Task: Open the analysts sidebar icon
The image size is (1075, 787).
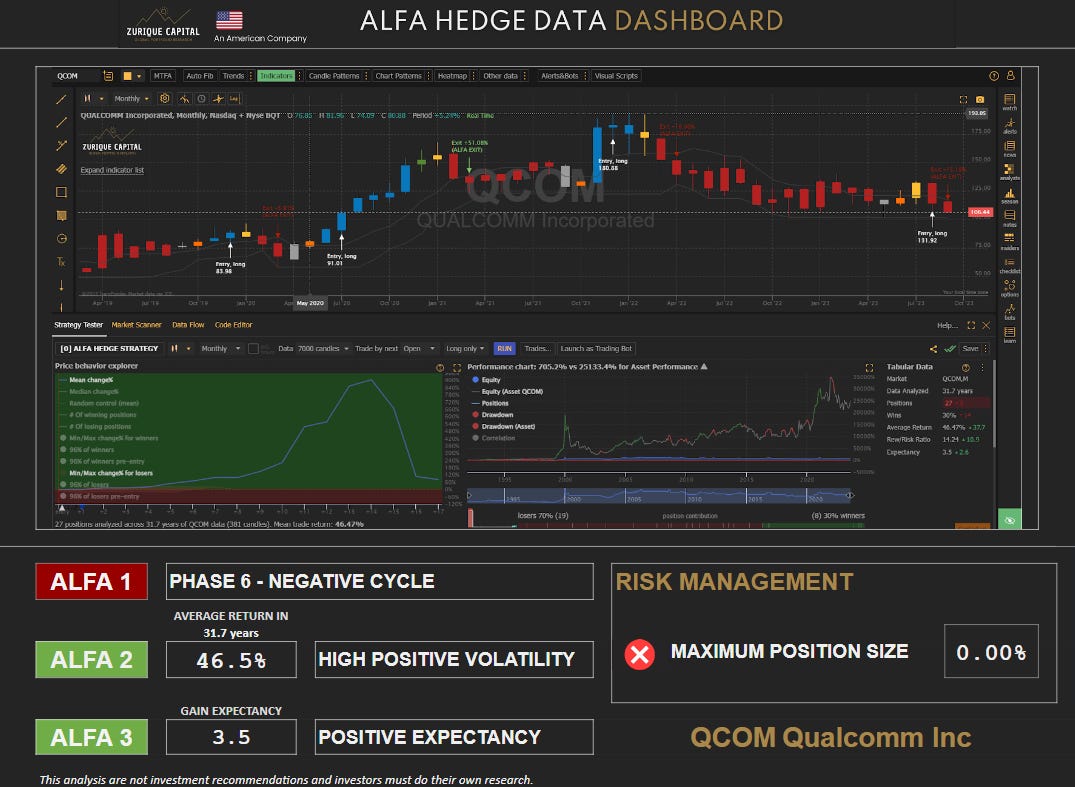Action: pyautogui.click(x=1009, y=171)
